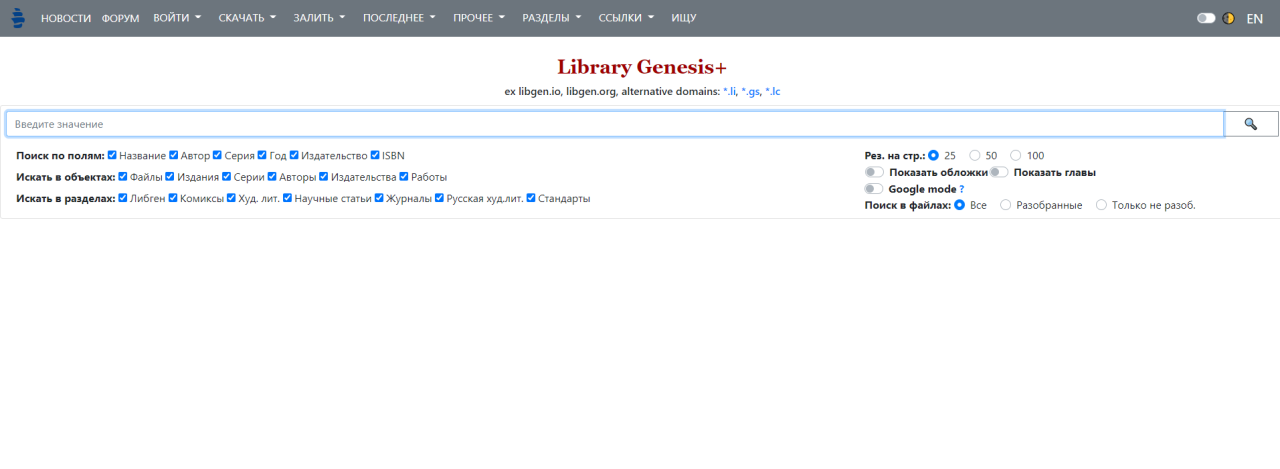
Task: Uncheck the Русская худ.лит. section checkbox
Action: [x=440, y=198]
